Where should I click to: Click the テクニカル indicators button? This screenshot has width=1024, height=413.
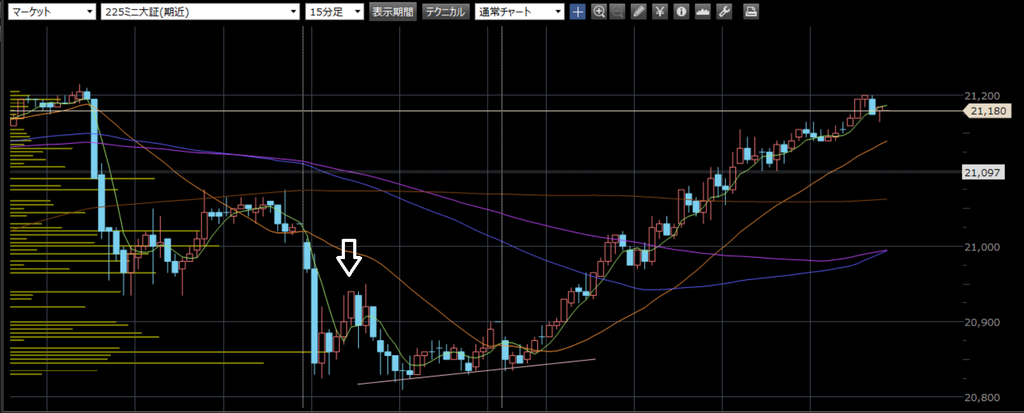(x=445, y=12)
